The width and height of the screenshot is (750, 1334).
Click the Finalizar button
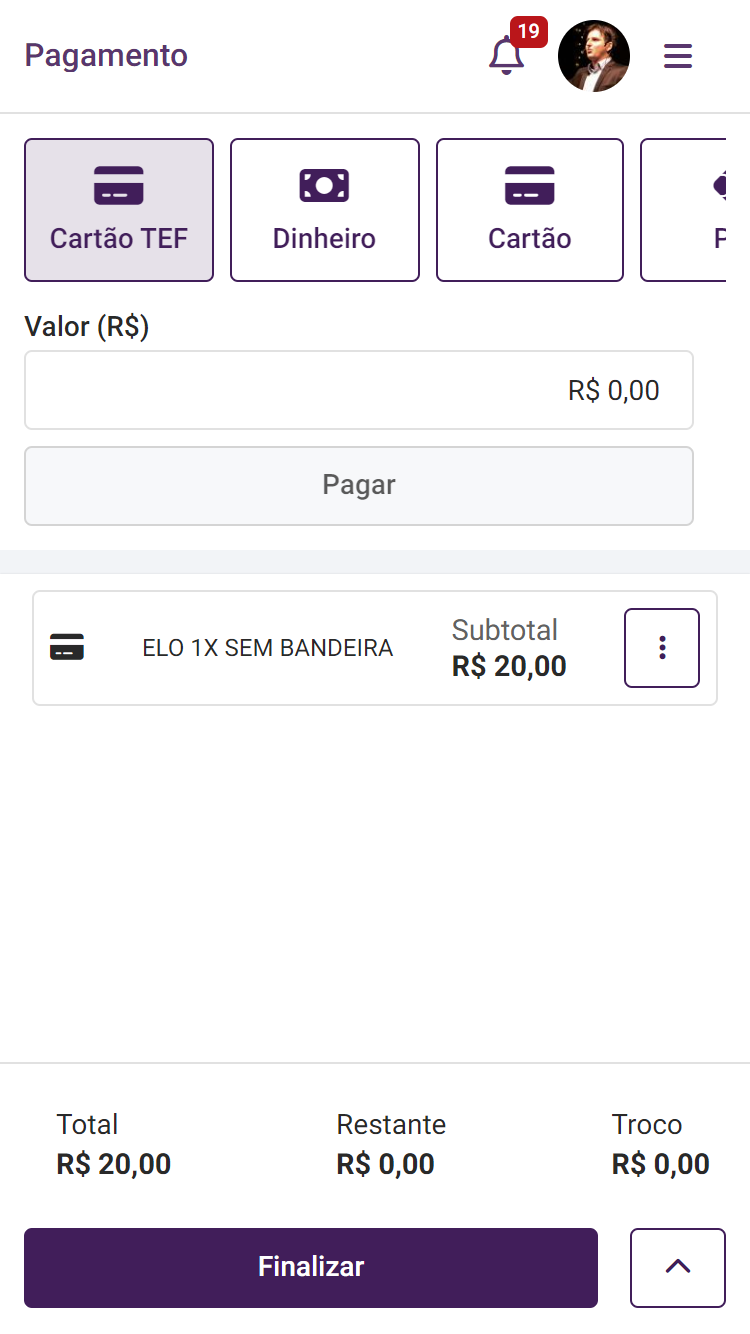pyautogui.click(x=311, y=1267)
